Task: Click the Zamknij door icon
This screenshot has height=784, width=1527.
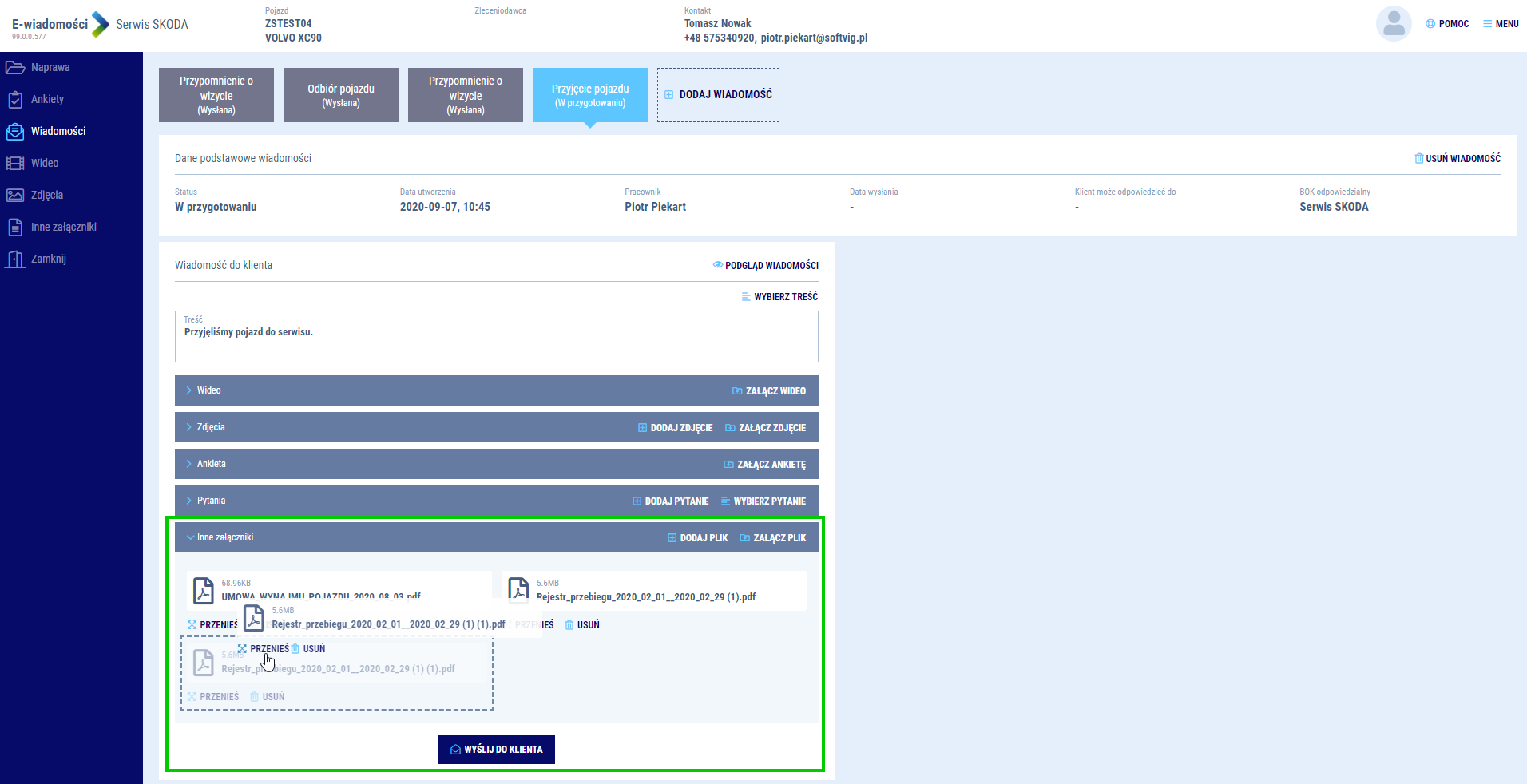Action: point(15,259)
